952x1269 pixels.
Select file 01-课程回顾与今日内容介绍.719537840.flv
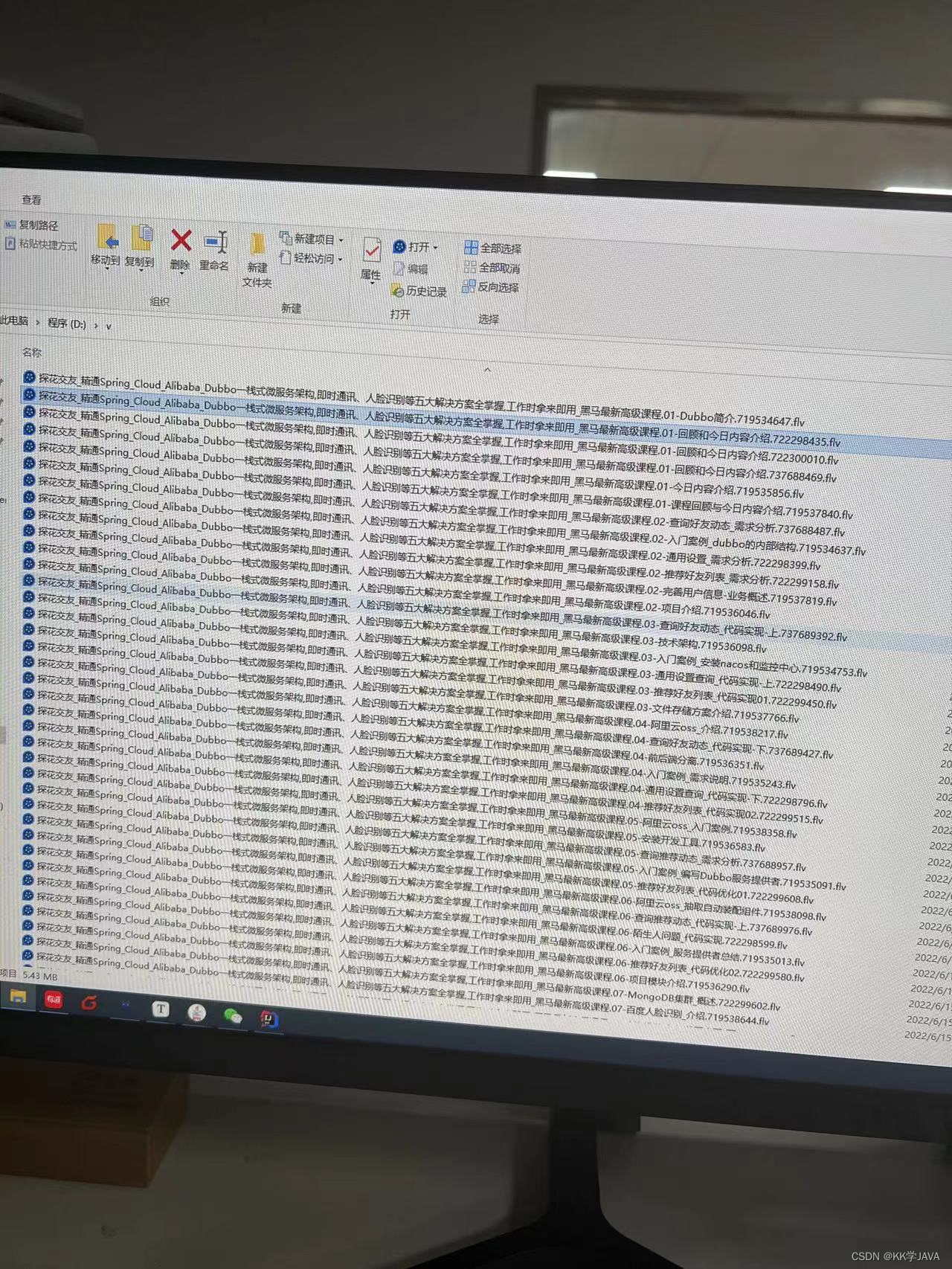tap(437, 488)
